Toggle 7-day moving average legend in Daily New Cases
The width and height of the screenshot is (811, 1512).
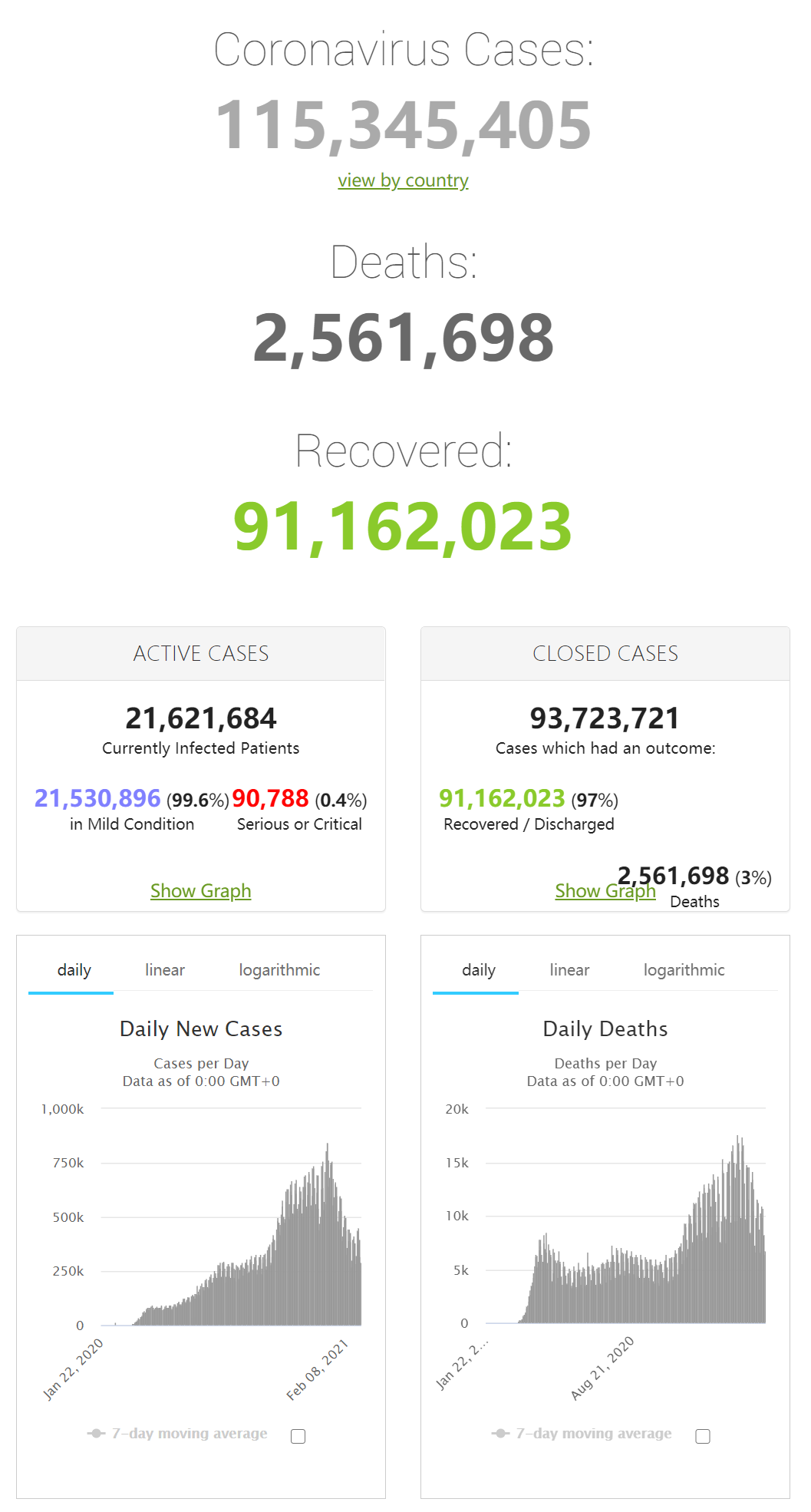(178, 1434)
